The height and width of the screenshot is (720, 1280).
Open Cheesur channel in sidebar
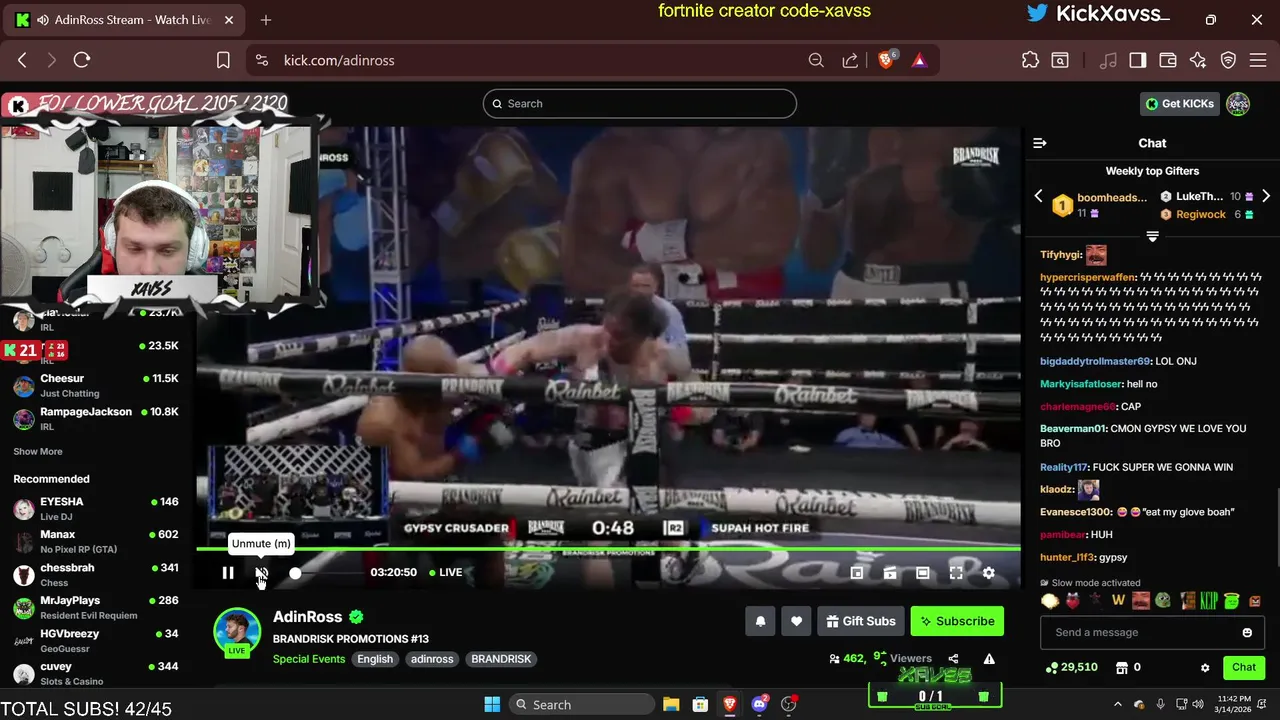(x=96, y=385)
